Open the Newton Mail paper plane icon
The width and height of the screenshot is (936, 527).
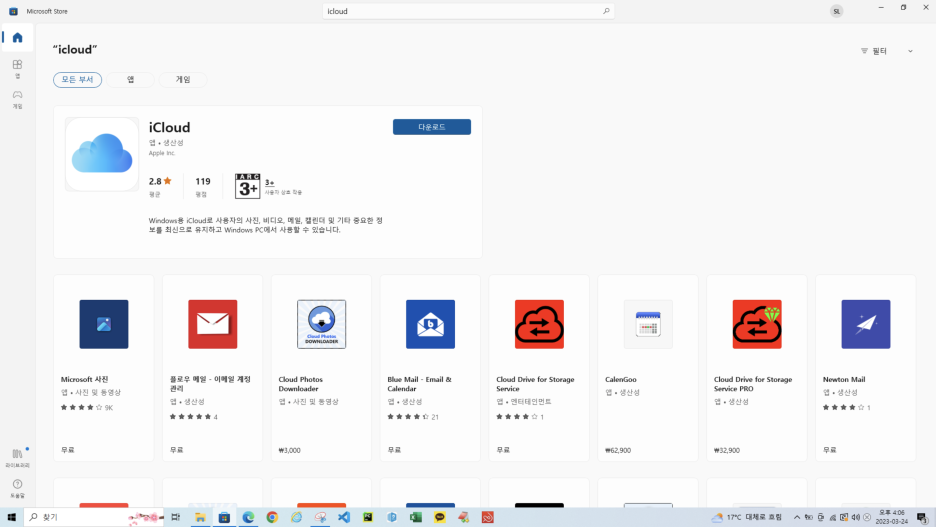point(866,324)
